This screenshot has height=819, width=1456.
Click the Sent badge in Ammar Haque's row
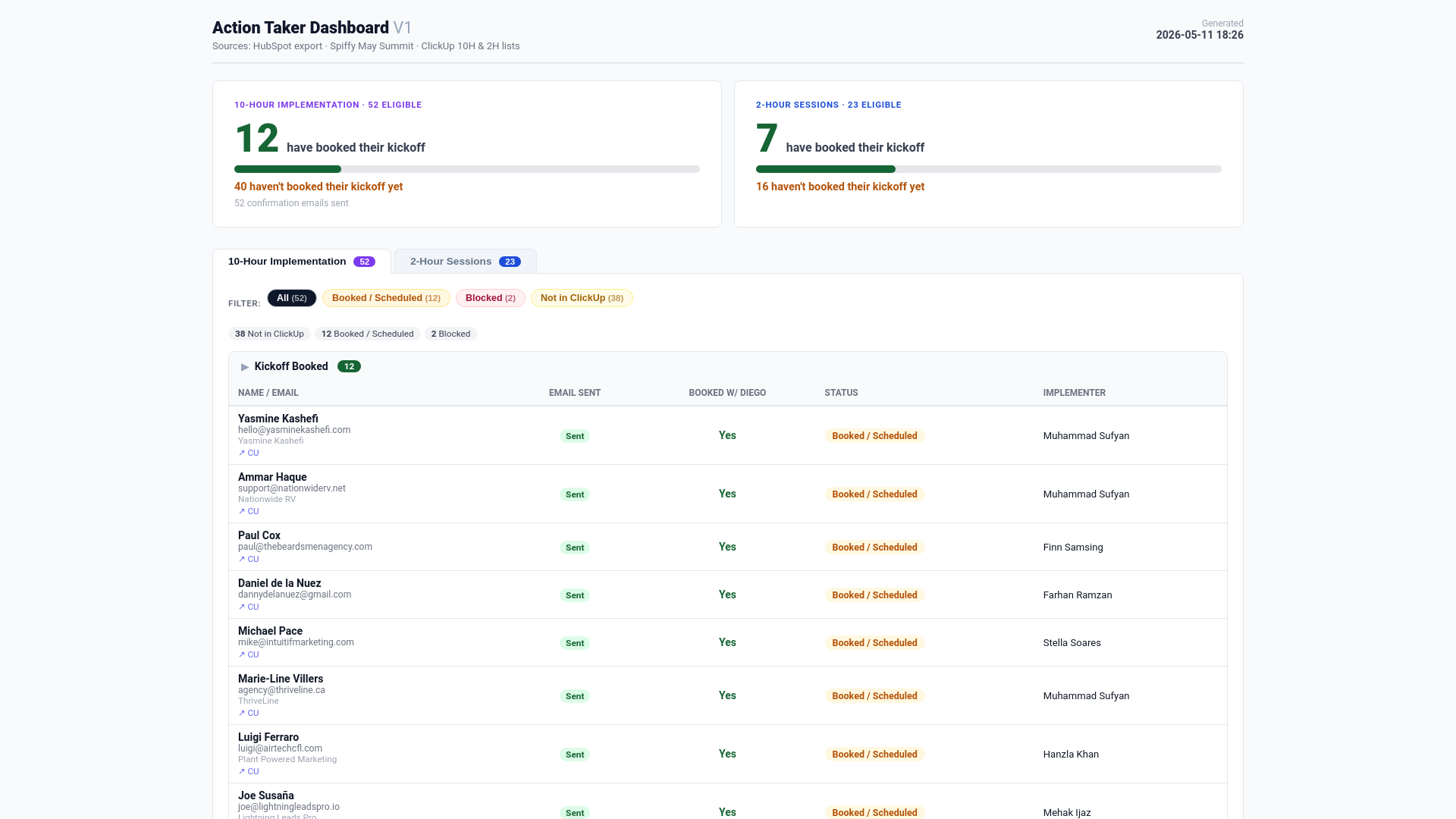[575, 494]
